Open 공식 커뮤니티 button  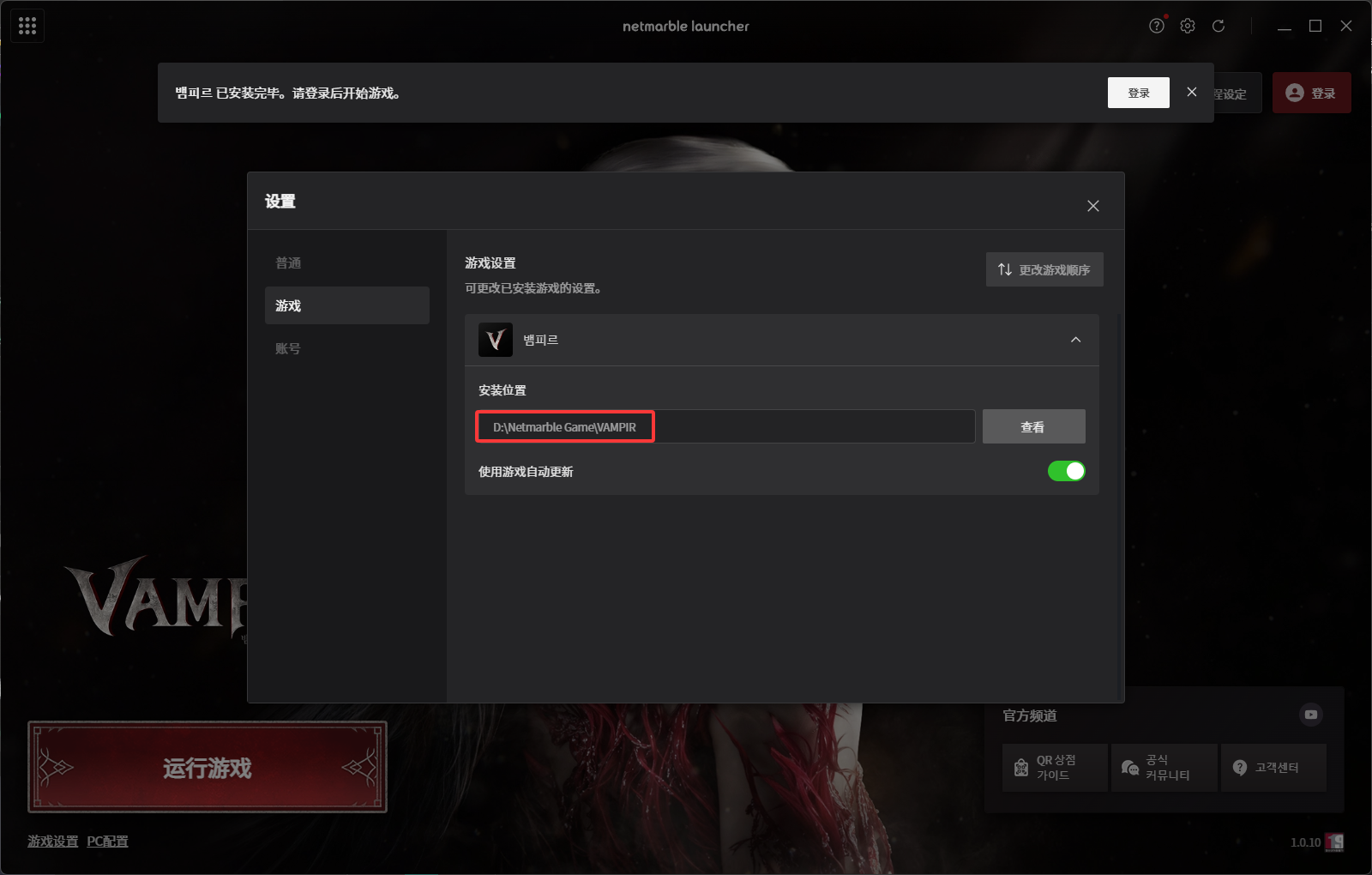pos(1164,768)
